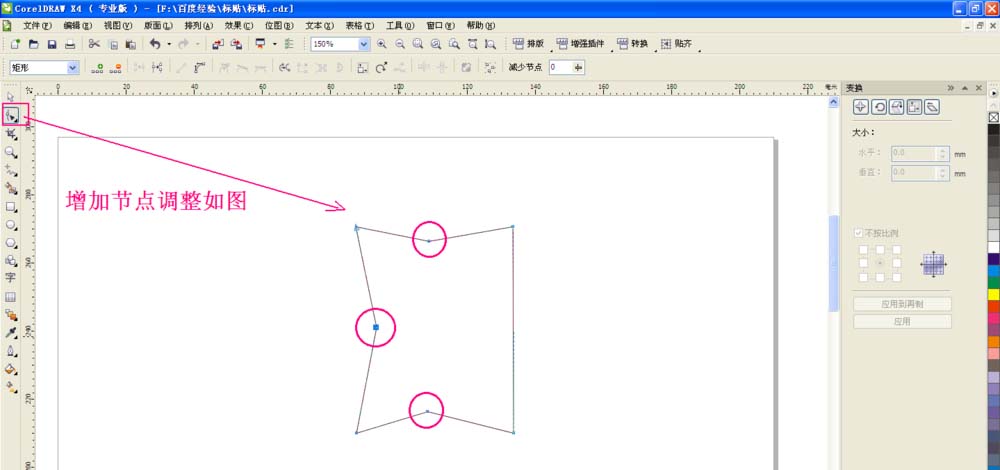Select the Eyedropper tool

pos(11,333)
